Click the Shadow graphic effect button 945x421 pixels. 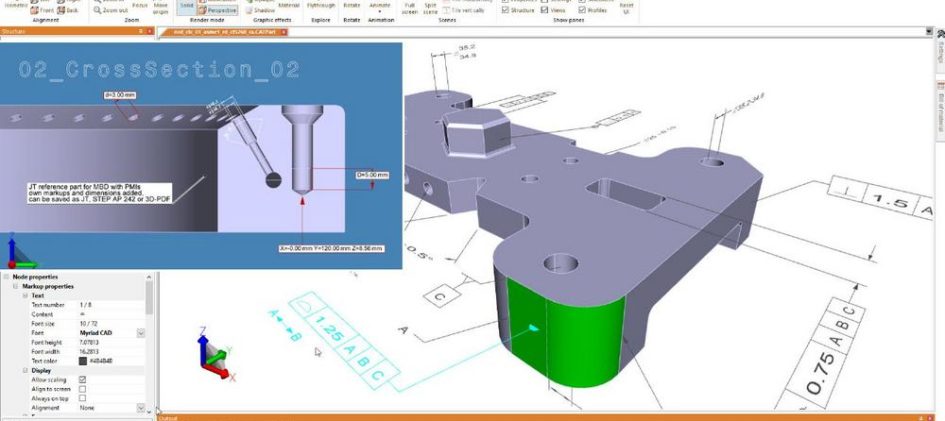click(264, 10)
